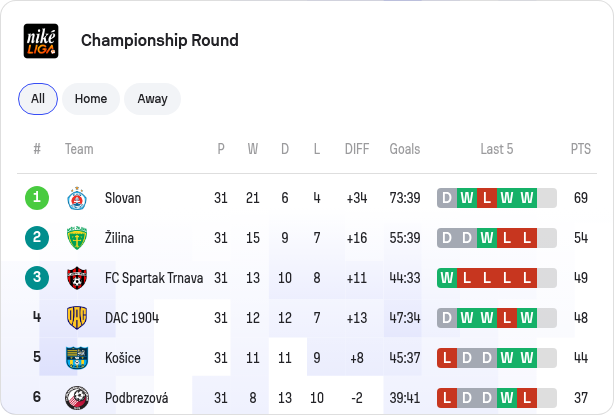Switch to the Away standings filter
The height and width of the screenshot is (415, 614).
pyautogui.click(x=152, y=99)
